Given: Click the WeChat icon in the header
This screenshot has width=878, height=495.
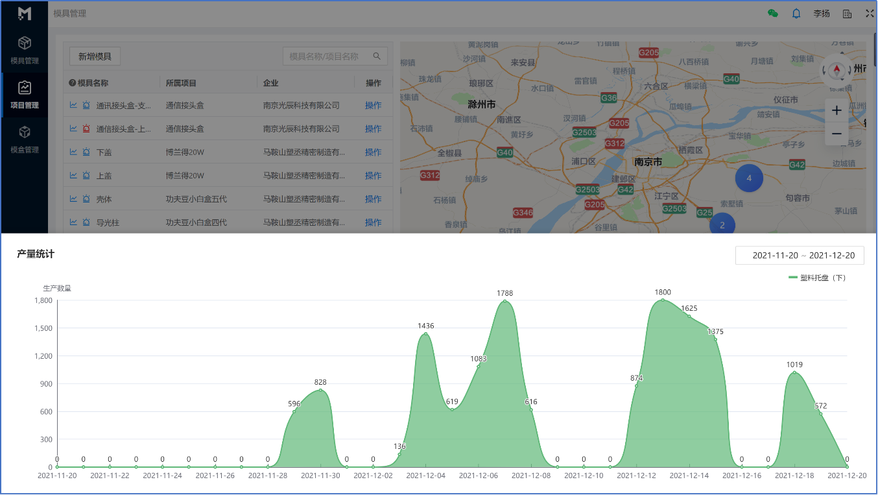Looking at the screenshot, I should click(772, 14).
